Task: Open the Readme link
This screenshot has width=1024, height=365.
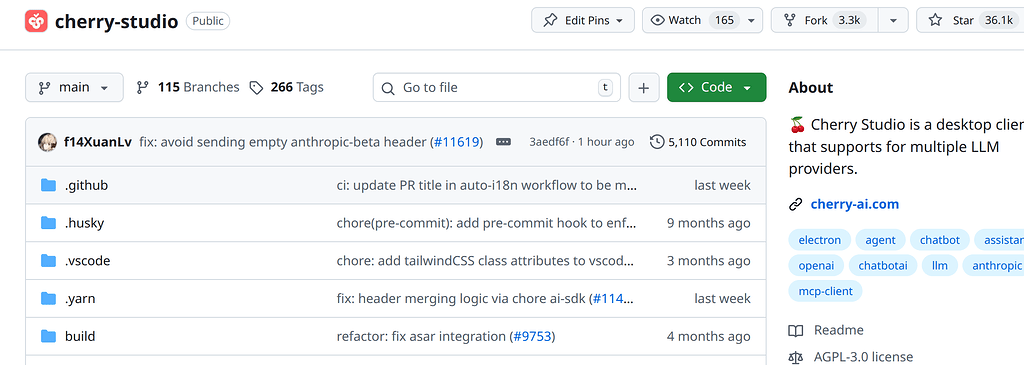Action: pyautogui.click(x=839, y=330)
